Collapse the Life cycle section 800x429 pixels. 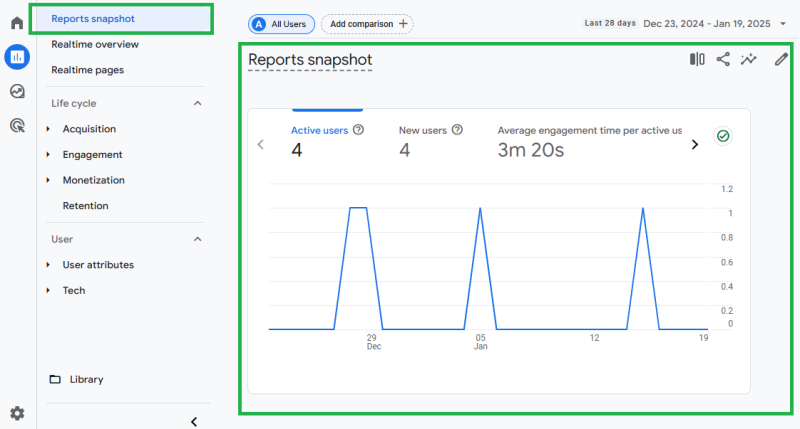coord(197,104)
